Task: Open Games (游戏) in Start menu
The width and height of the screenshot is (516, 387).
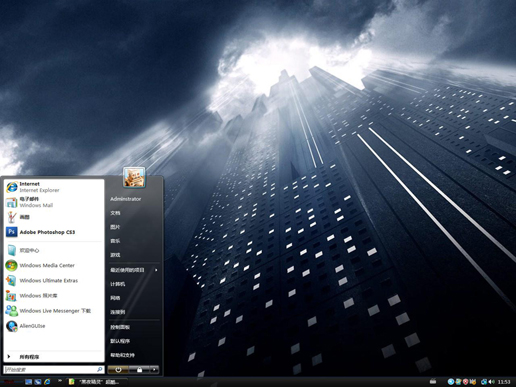Action: [115, 255]
